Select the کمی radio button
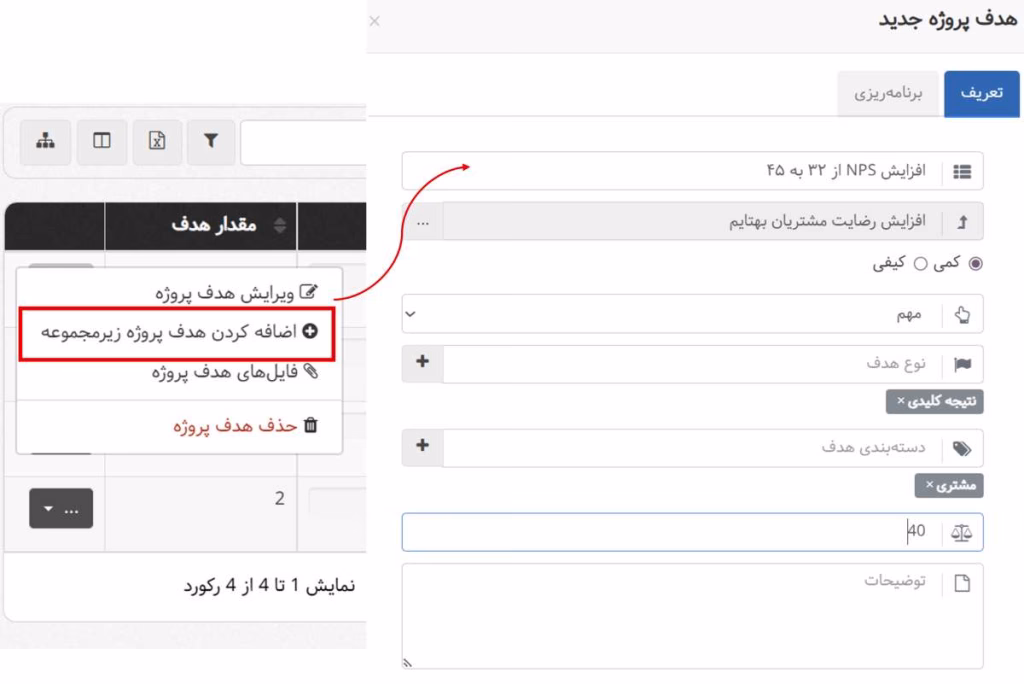The width and height of the screenshot is (1024, 684). [x=975, y=263]
